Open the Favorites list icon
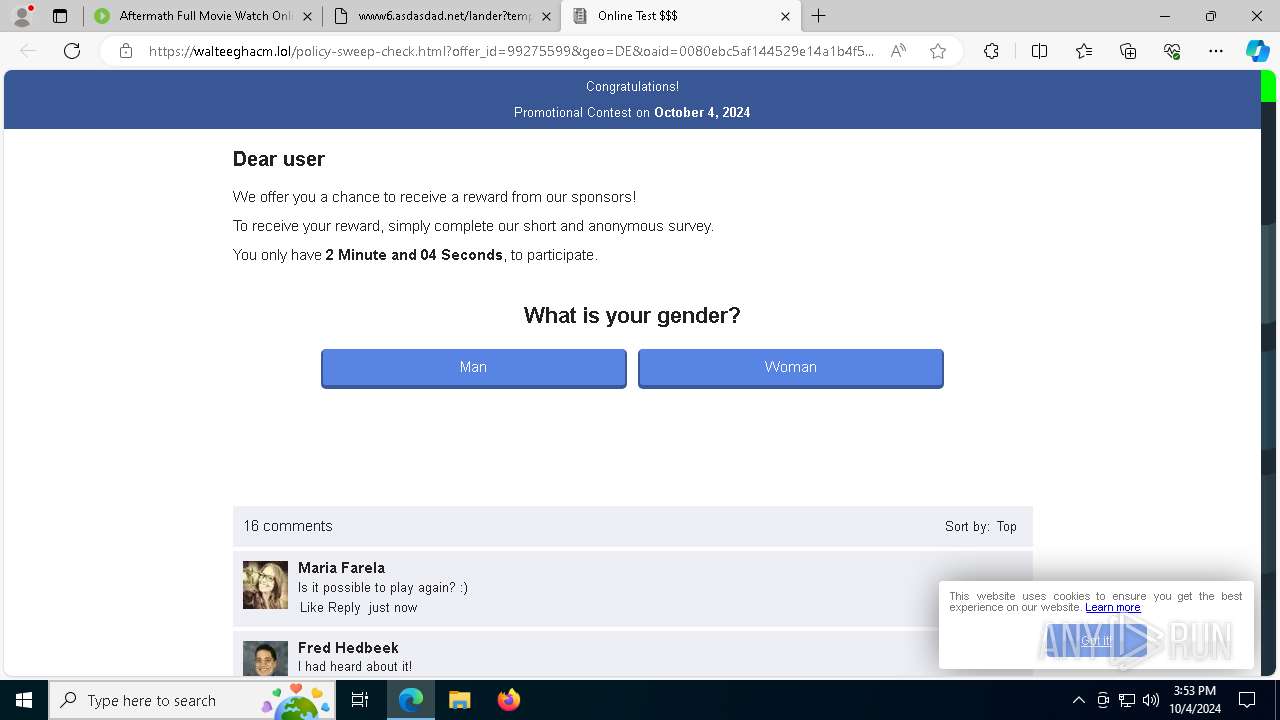 click(1084, 51)
